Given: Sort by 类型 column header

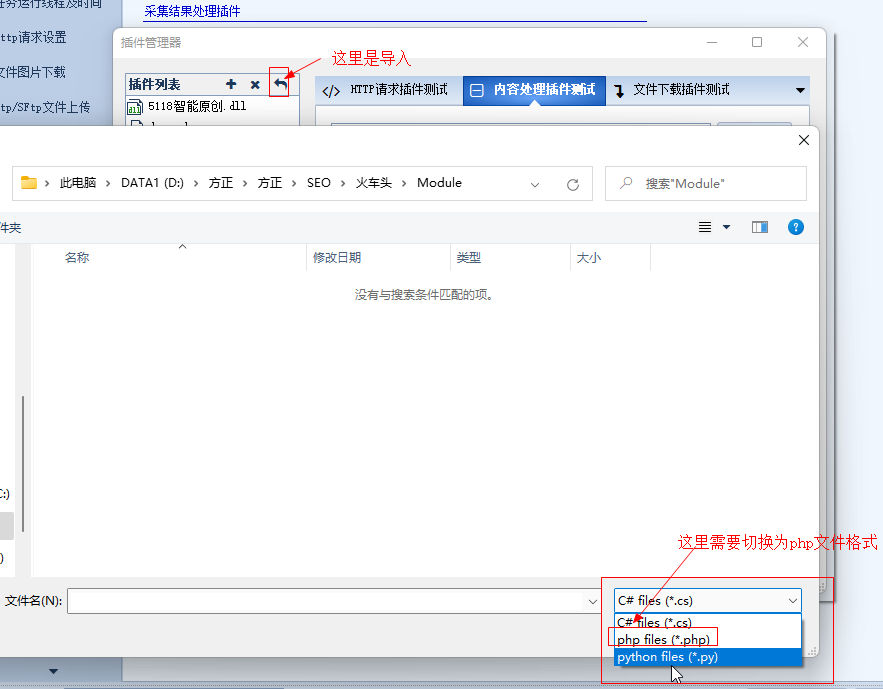Looking at the screenshot, I should (x=469, y=258).
